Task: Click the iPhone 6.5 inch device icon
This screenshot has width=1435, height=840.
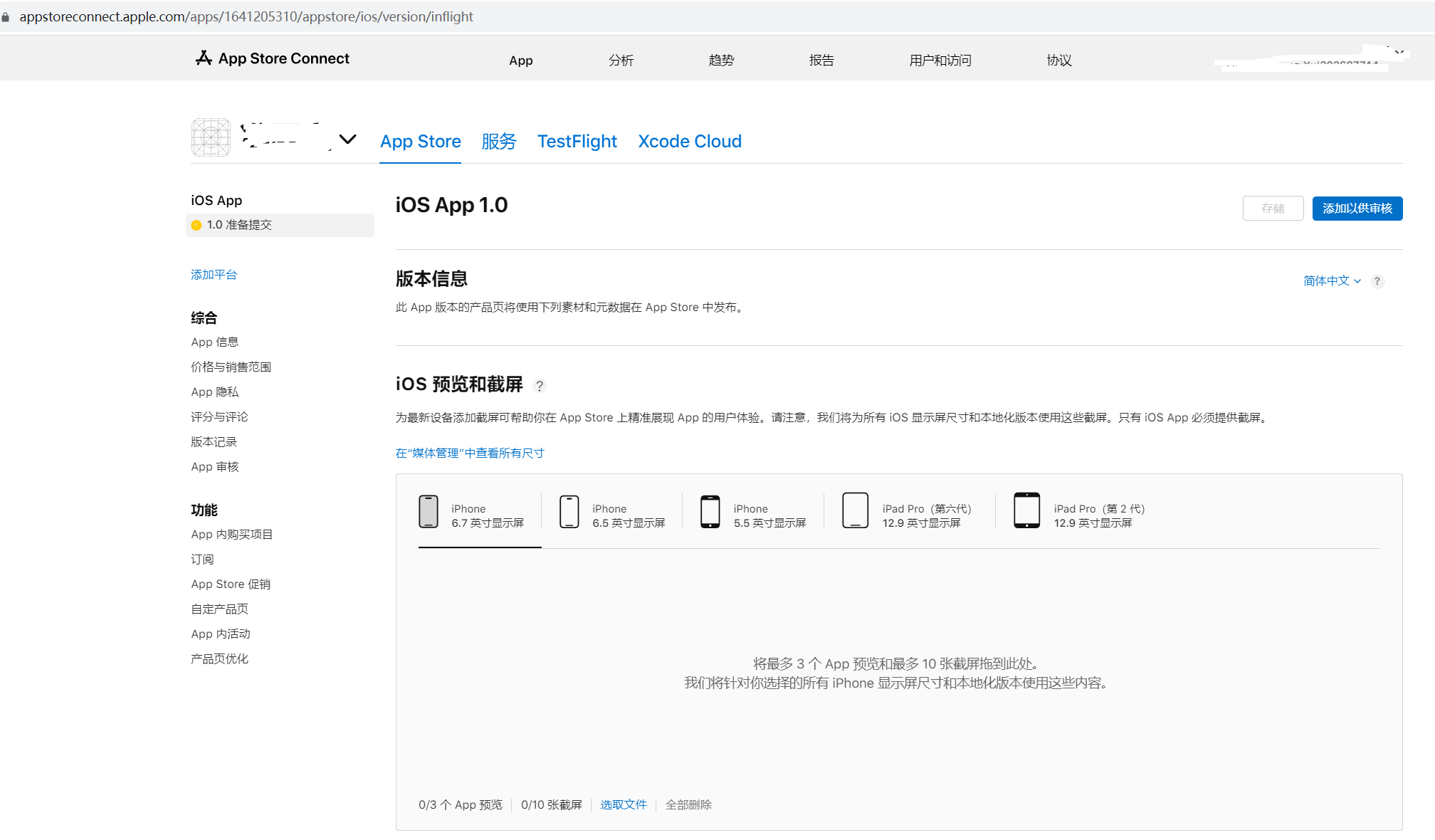Action: pos(569,511)
